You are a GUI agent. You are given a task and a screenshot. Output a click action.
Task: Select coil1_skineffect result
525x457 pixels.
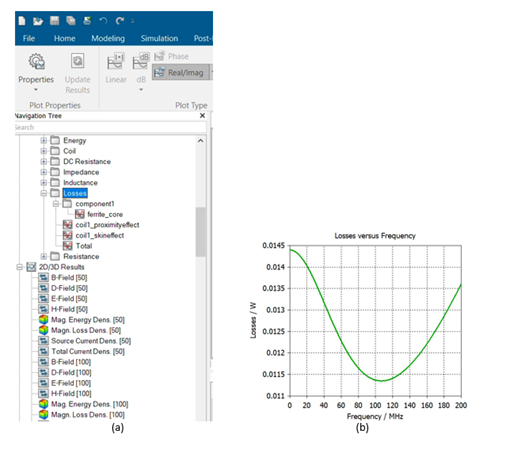pos(99,235)
